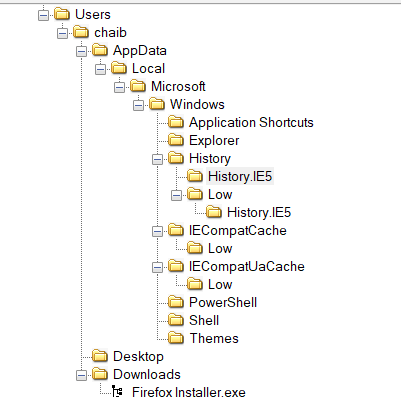Viewport: 401px width, 397px height.
Task: Select the IECompatCache label
Action: pos(238,231)
